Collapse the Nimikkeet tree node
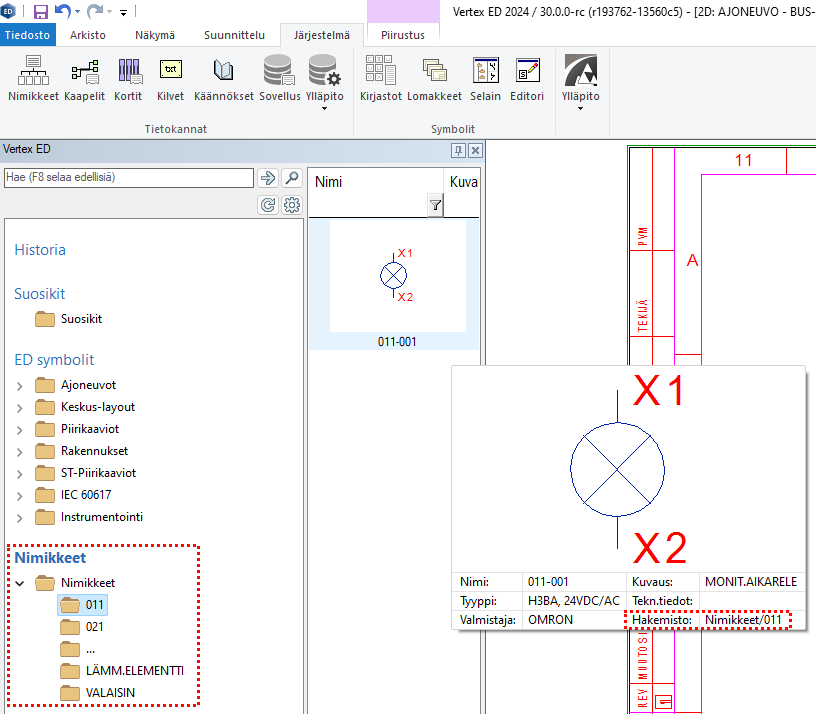 tap(19, 583)
